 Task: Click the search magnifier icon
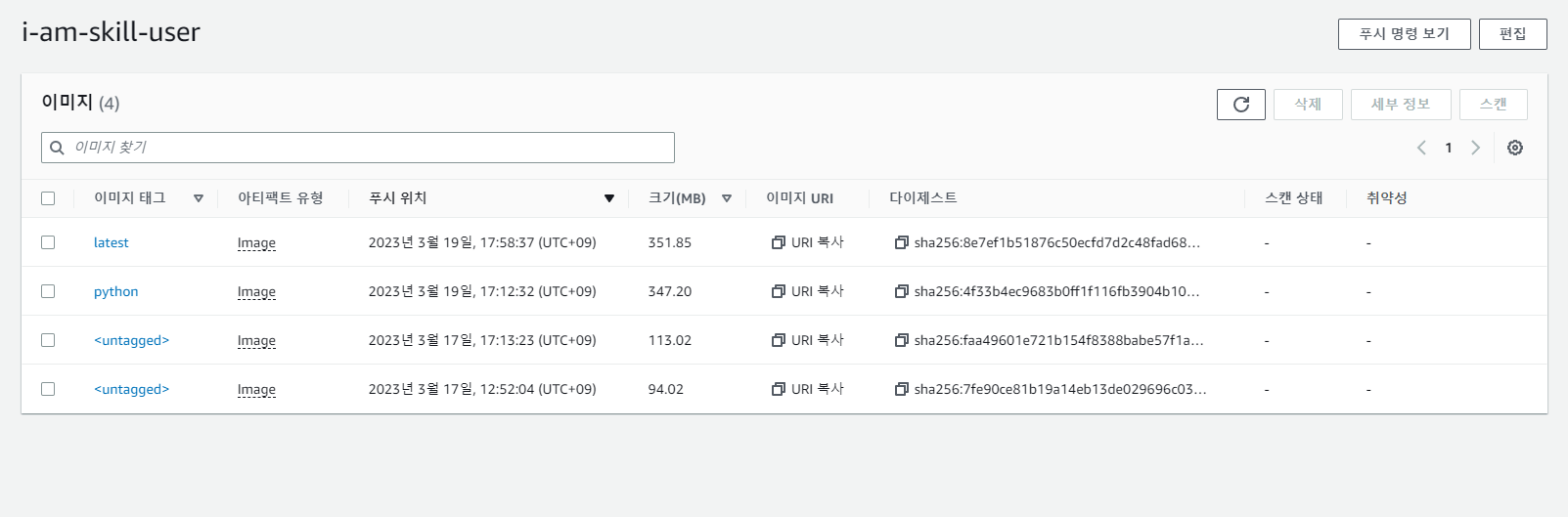(x=57, y=148)
